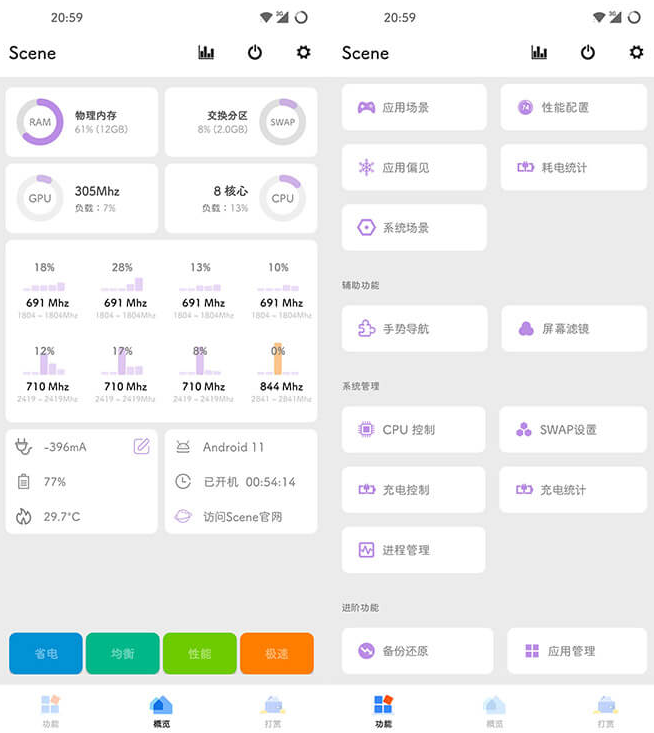Open 手势导航 puzzle icon tile
654x733 pixels.
click(x=414, y=328)
